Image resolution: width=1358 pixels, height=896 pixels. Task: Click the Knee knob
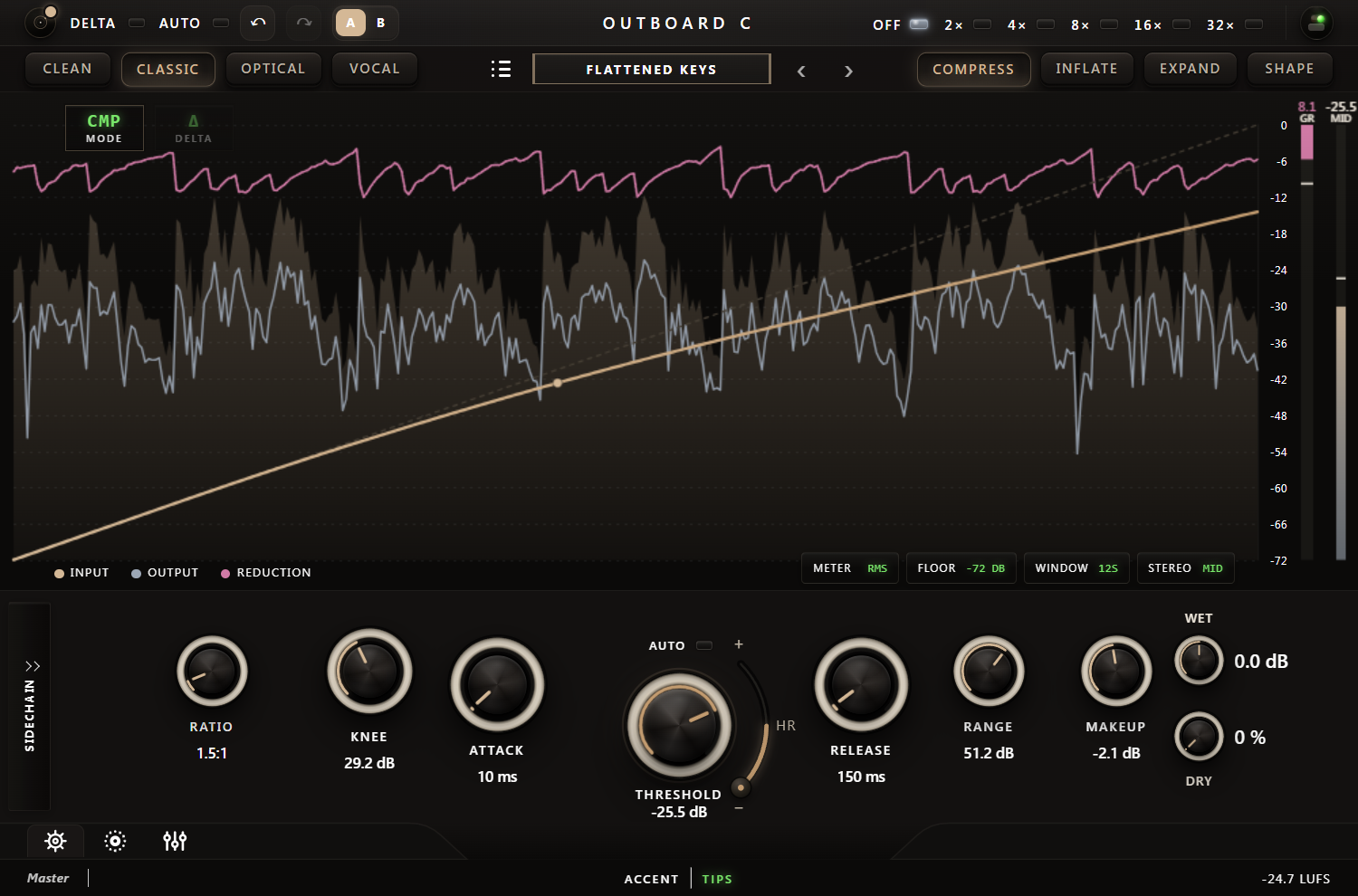click(x=369, y=672)
